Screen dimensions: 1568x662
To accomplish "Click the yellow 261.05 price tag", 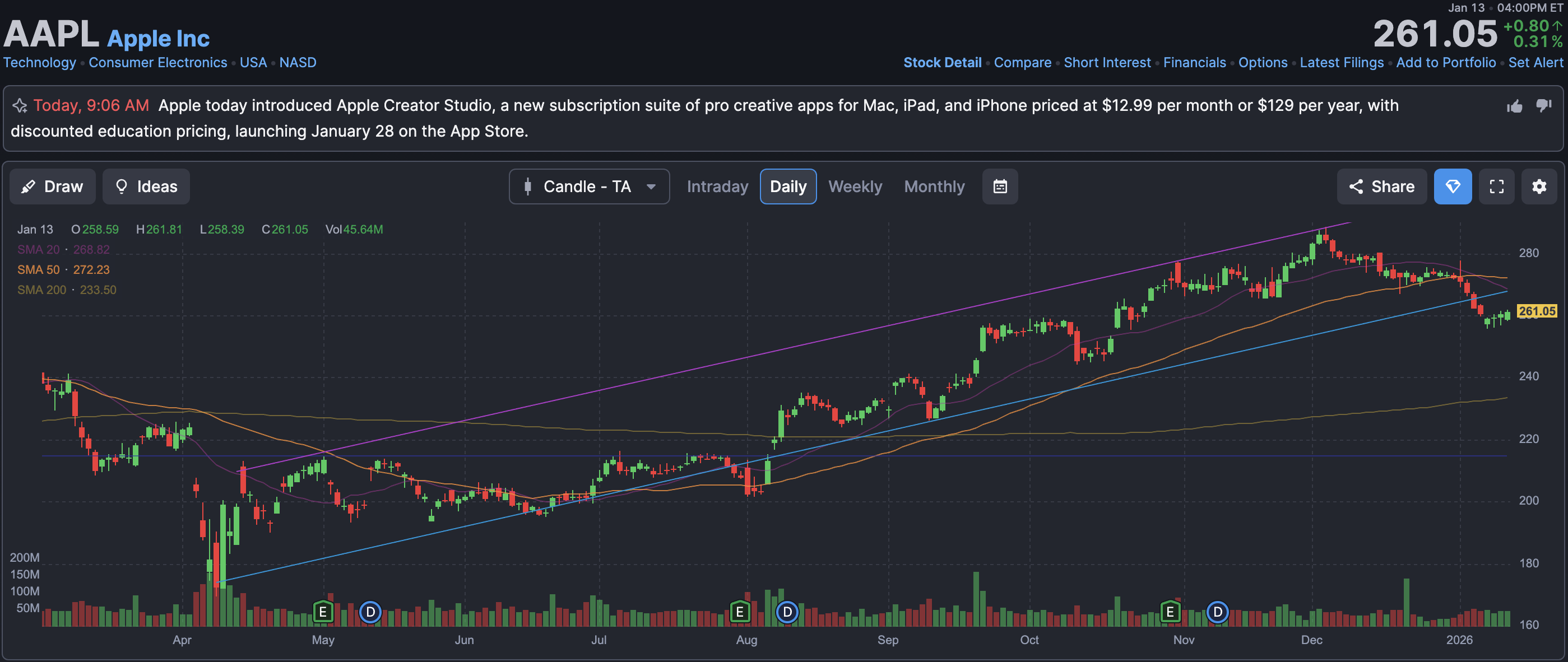I will click(1537, 311).
